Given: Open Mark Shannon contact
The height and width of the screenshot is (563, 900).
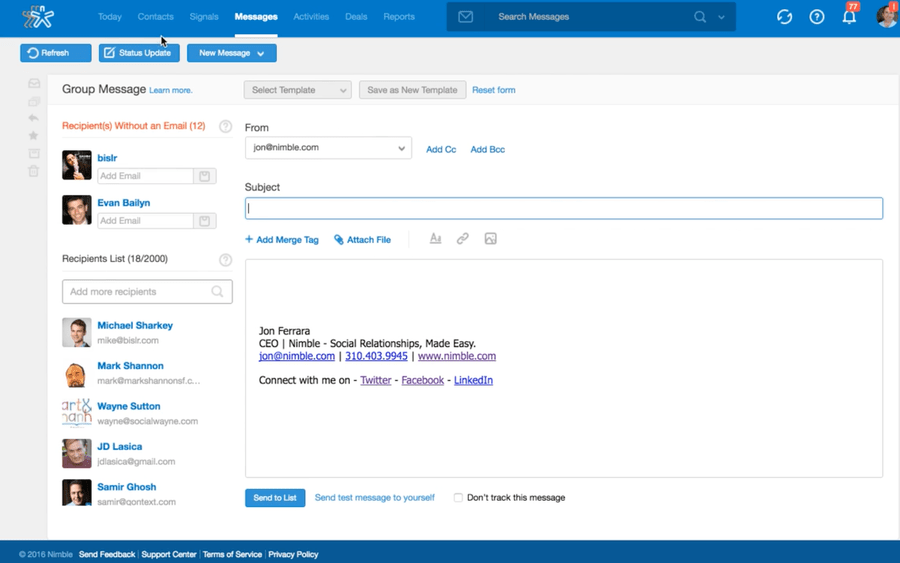Looking at the screenshot, I should click(x=130, y=366).
